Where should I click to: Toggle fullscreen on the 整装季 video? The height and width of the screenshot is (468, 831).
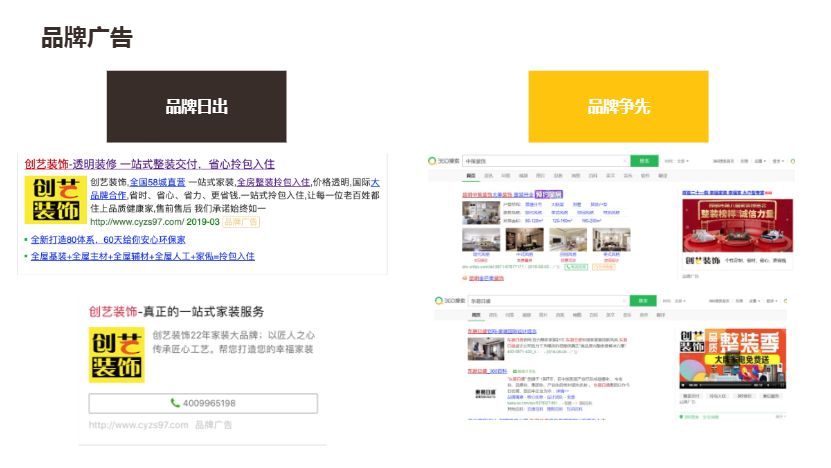pyautogui.click(x=781, y=385)
